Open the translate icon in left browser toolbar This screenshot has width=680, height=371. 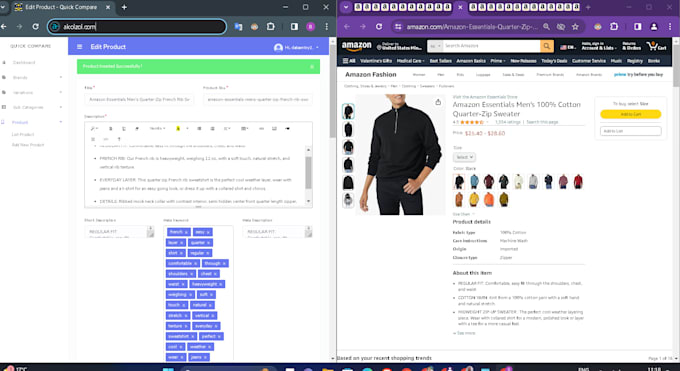(238, 27)
